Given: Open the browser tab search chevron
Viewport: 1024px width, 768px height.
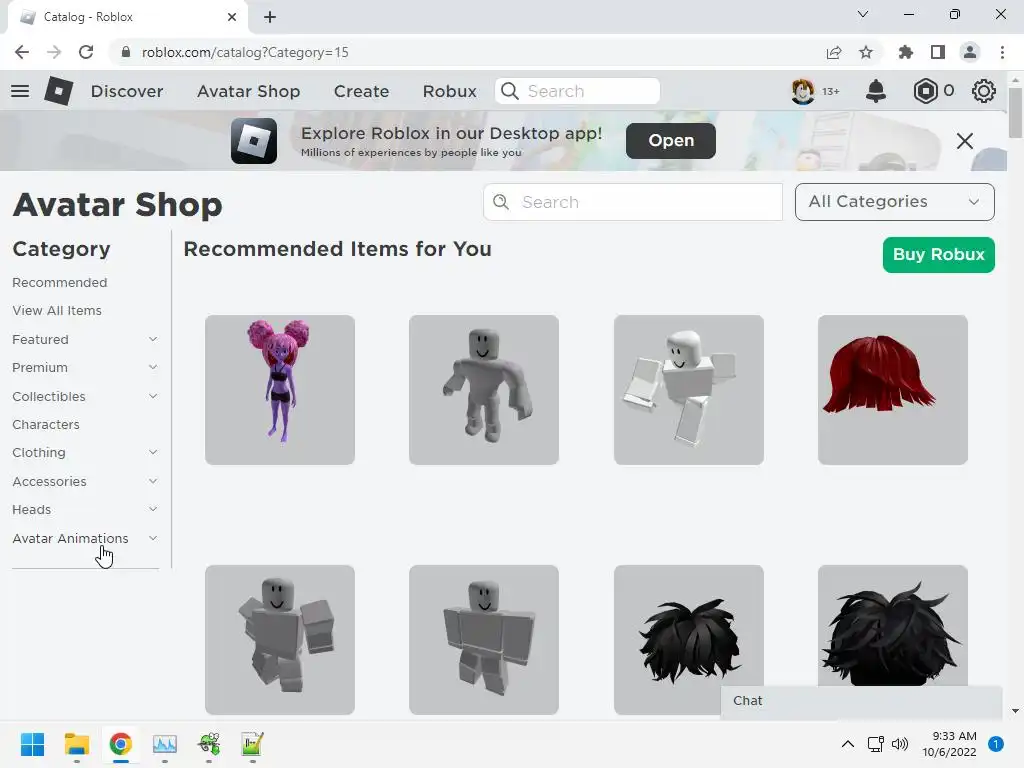Looking at the screenshot, I should coord(863,14).
